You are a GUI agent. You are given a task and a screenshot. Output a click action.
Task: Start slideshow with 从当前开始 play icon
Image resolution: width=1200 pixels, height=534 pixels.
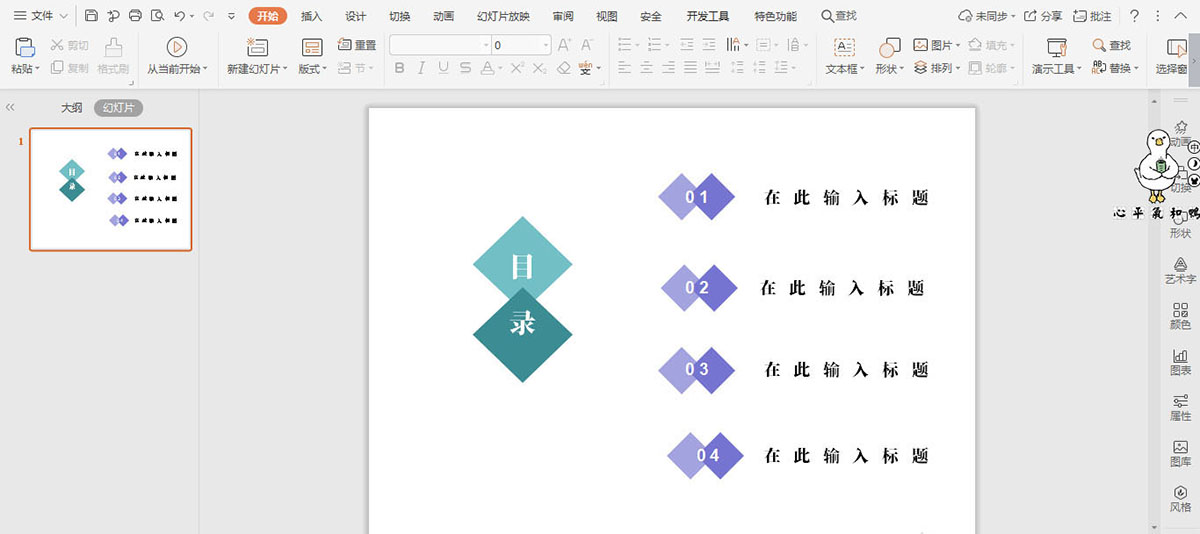click(177, 47)
